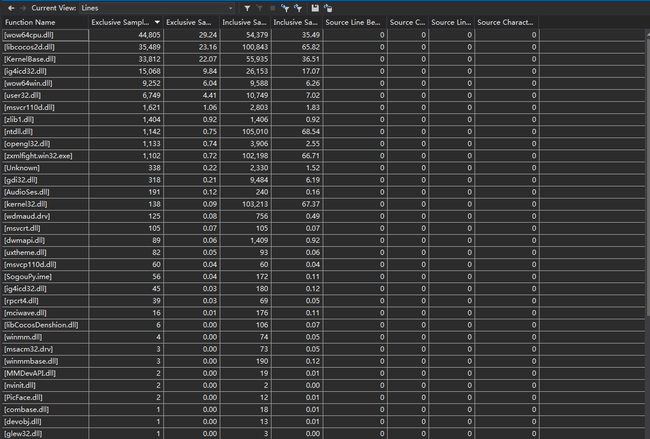The width and height of the screenshot is (650, 439).
Task: Click the Save floppy disk icon
Action: click(315, 8)
